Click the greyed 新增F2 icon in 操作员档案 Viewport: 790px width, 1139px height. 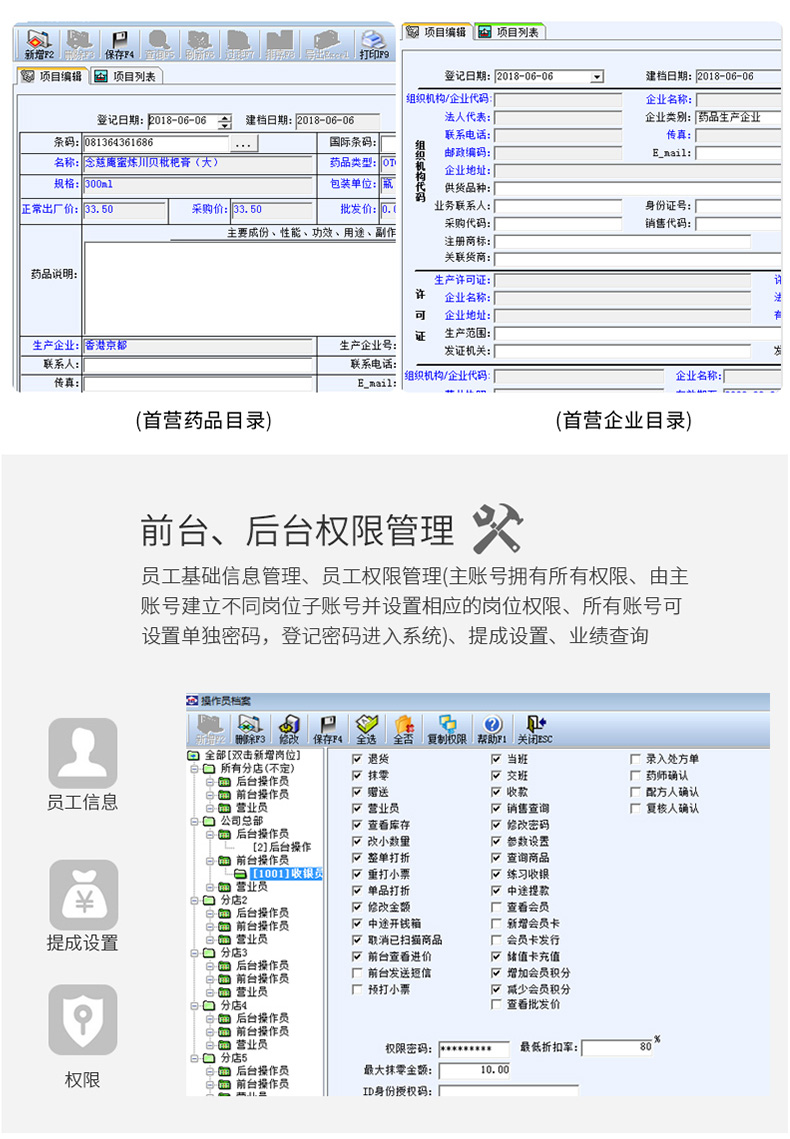pyautogui.click(x=210, y=729)
